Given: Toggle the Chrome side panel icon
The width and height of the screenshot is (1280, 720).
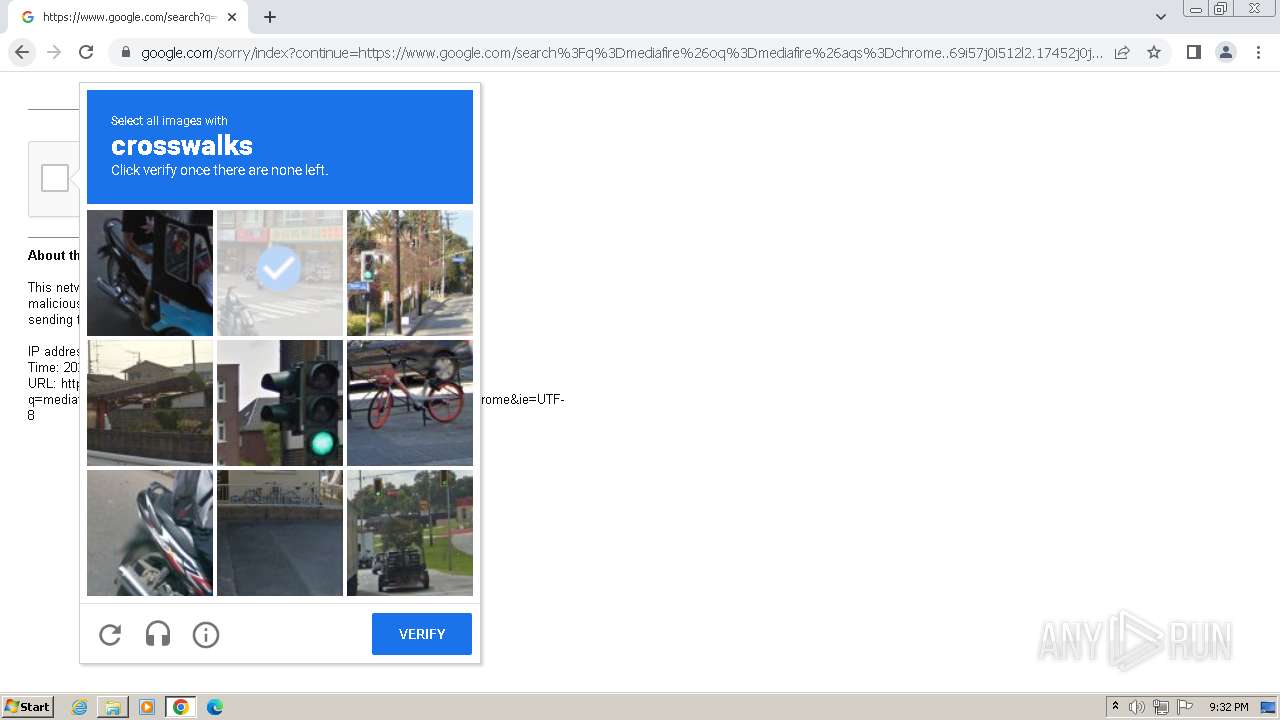Looking at the screenshot, I should 1193,52.
